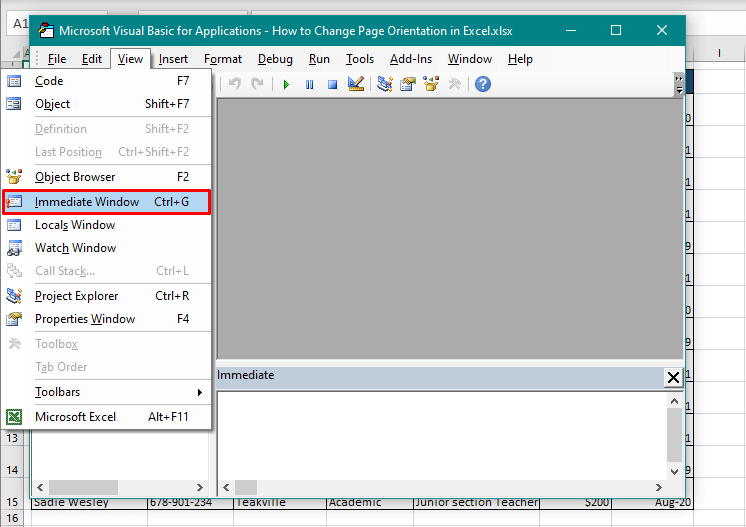Open Object Browser toolbar icon

[x=431, y=84]
